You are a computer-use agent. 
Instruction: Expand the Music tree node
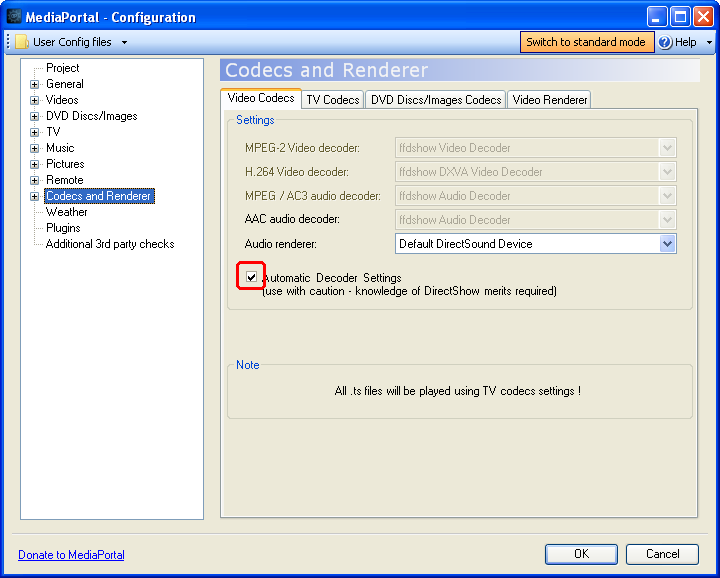point(34,149)
